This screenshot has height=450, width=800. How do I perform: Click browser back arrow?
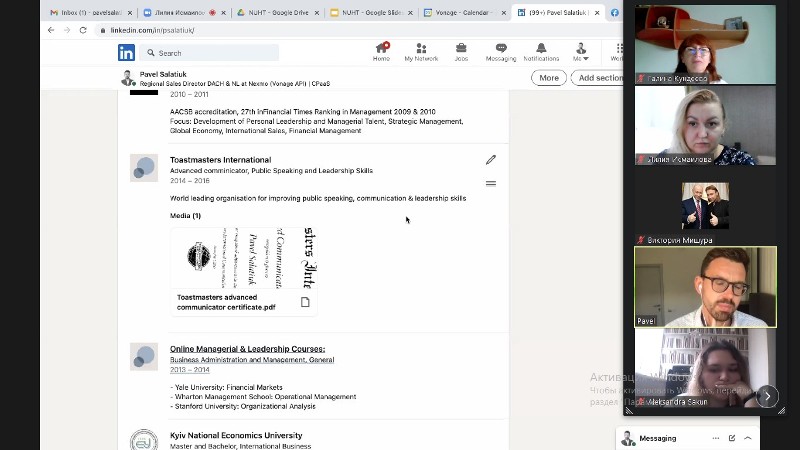pos(51,30)
